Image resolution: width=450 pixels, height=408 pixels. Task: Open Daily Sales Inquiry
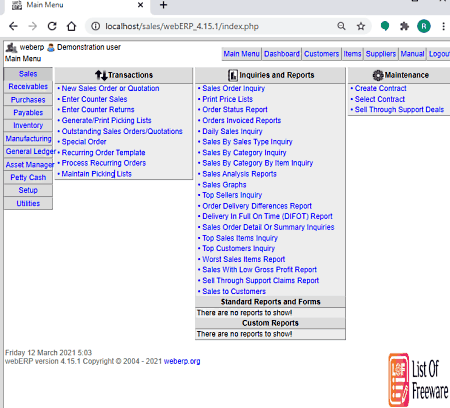[232, 131]
